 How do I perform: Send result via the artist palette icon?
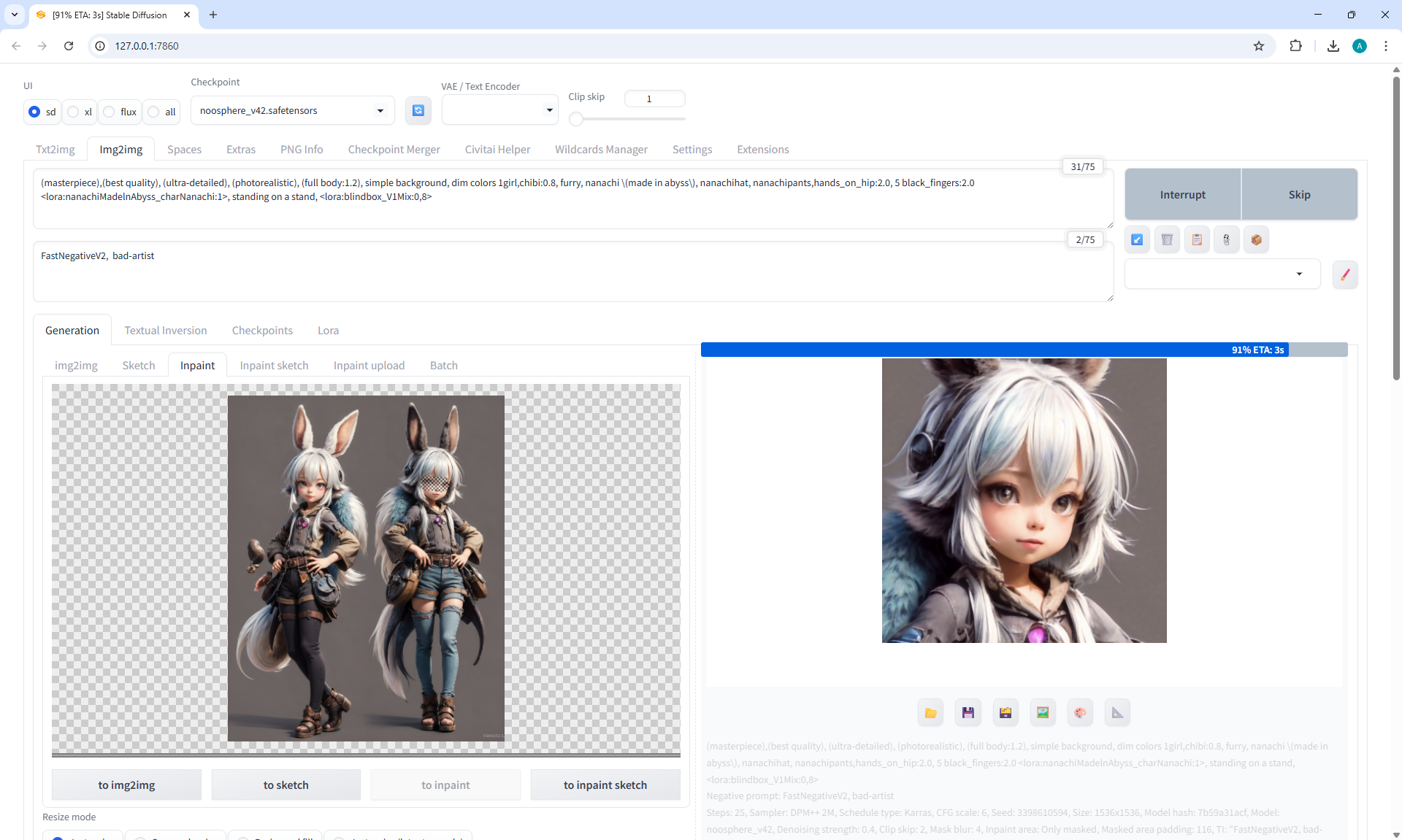click(1080, 712)
